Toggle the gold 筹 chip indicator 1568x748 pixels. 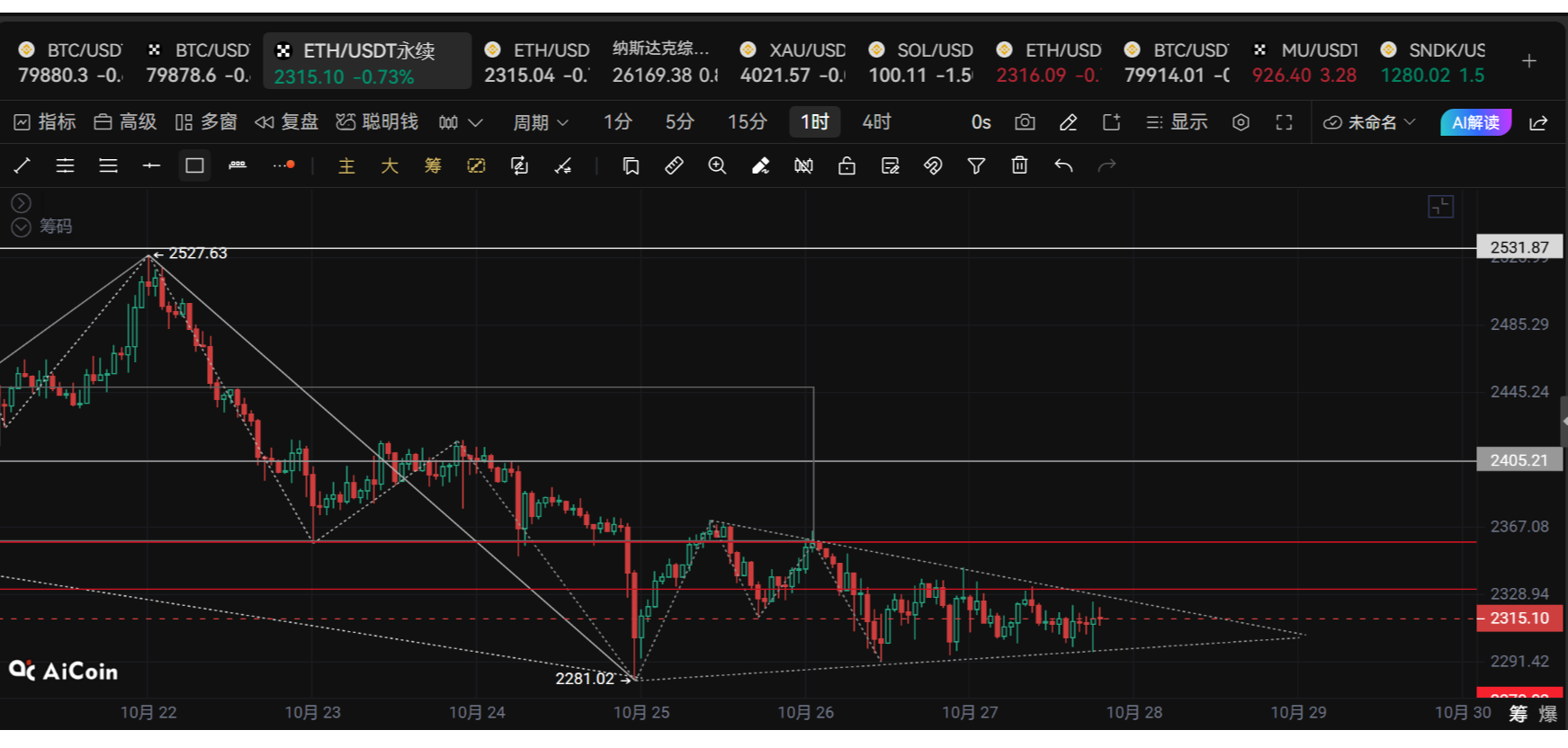tap(433, 165)
